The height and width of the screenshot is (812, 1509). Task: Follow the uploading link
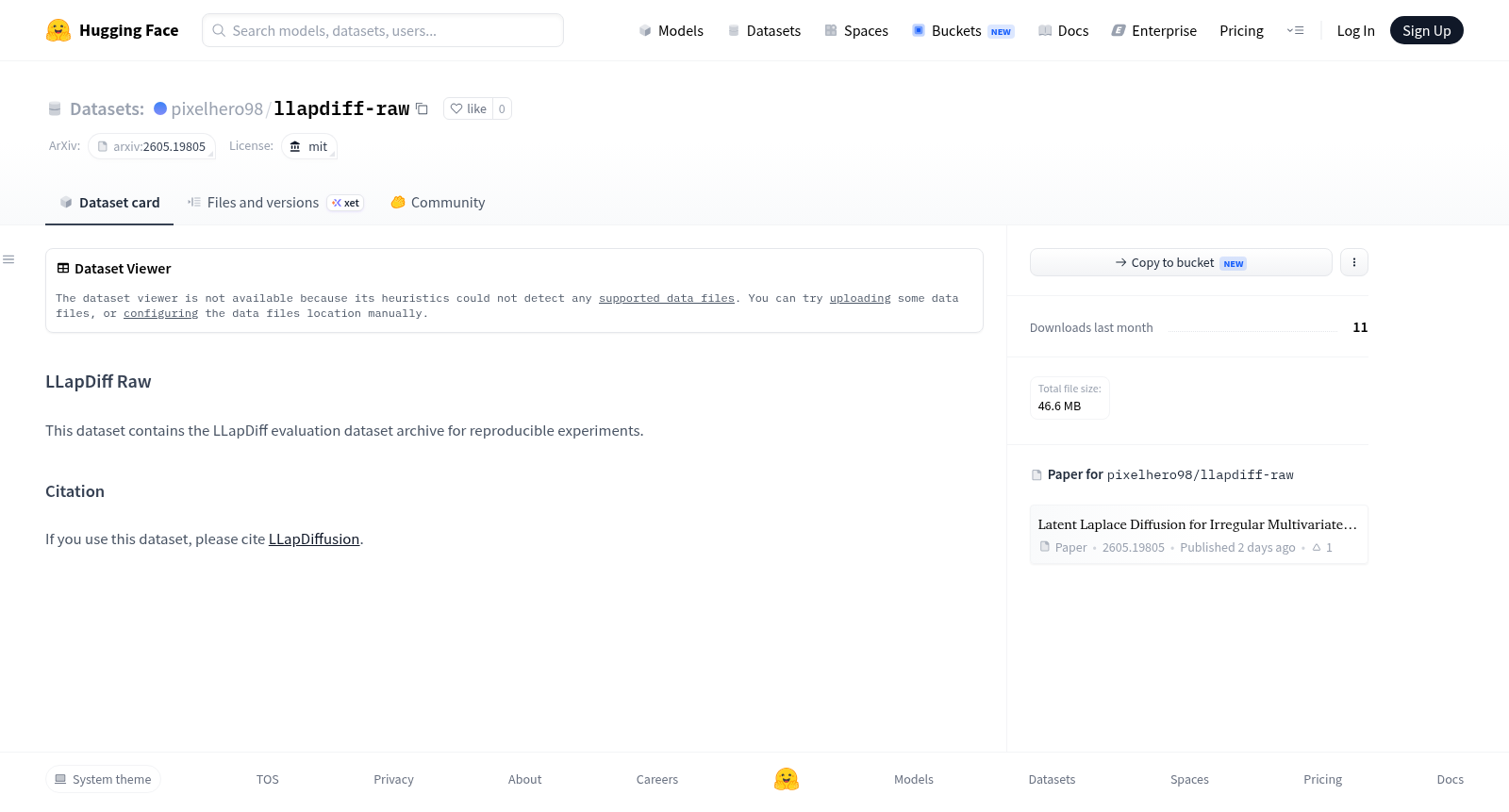click(860, 298)
